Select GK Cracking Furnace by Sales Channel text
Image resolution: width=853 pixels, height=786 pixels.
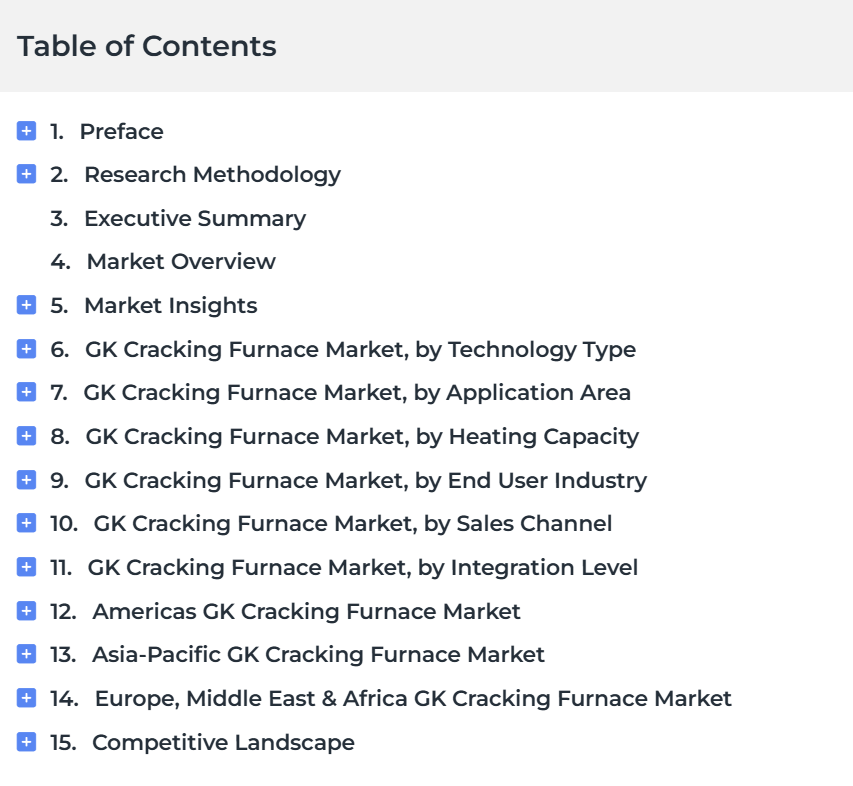coord(353,524)
